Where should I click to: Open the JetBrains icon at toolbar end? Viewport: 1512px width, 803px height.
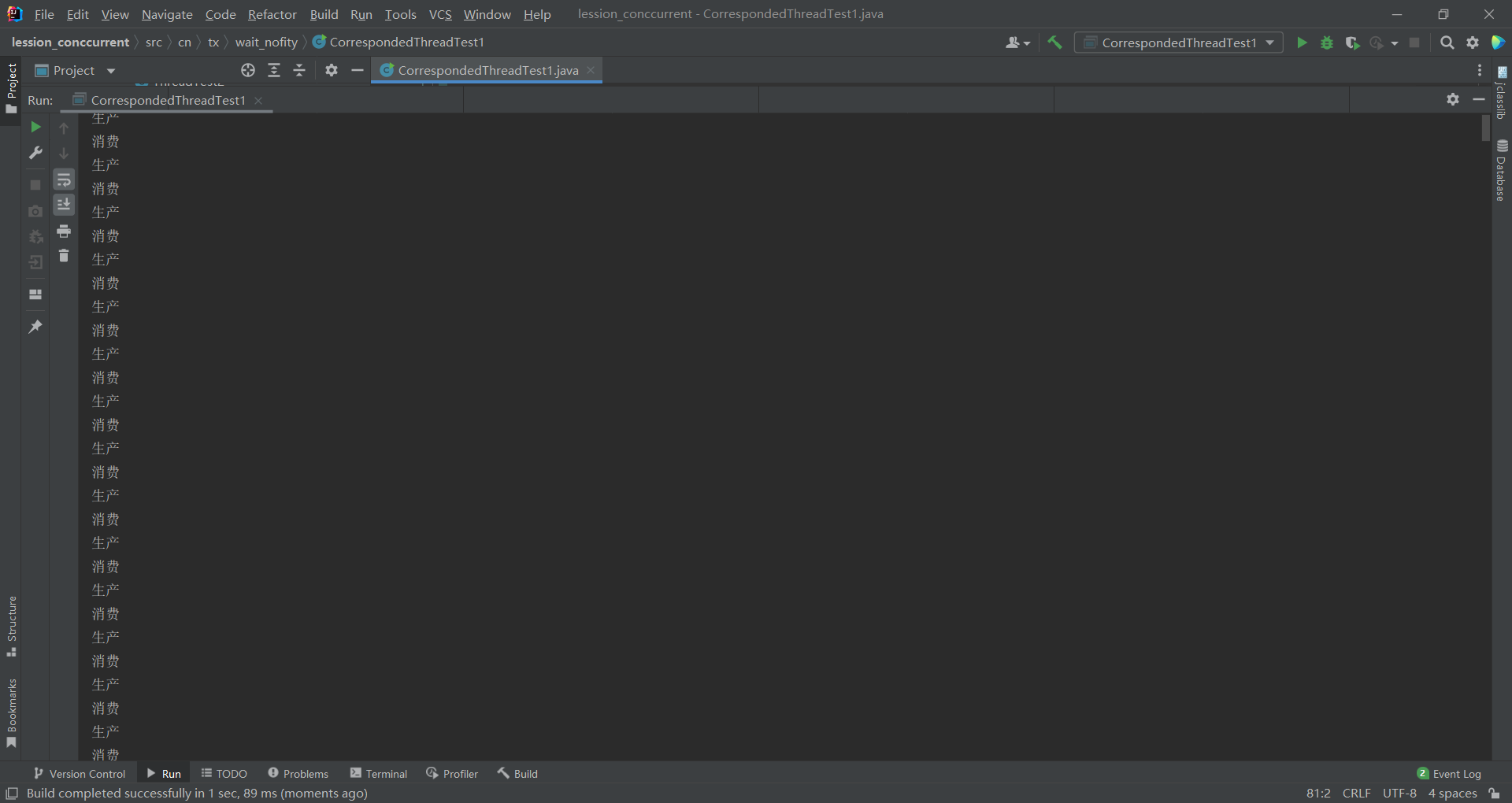point(1498,43)
